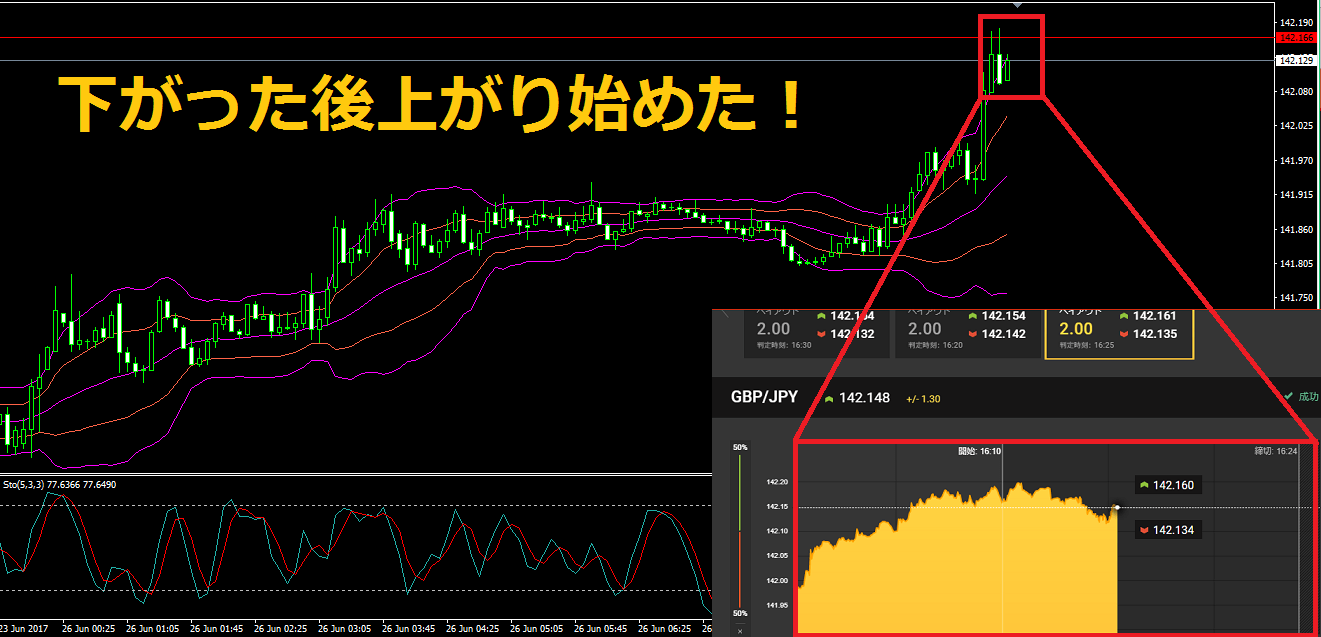Screen dimensions: 1321x637
Task: Select the highlighted 16:25 payout card
Action: (1119, 332)
